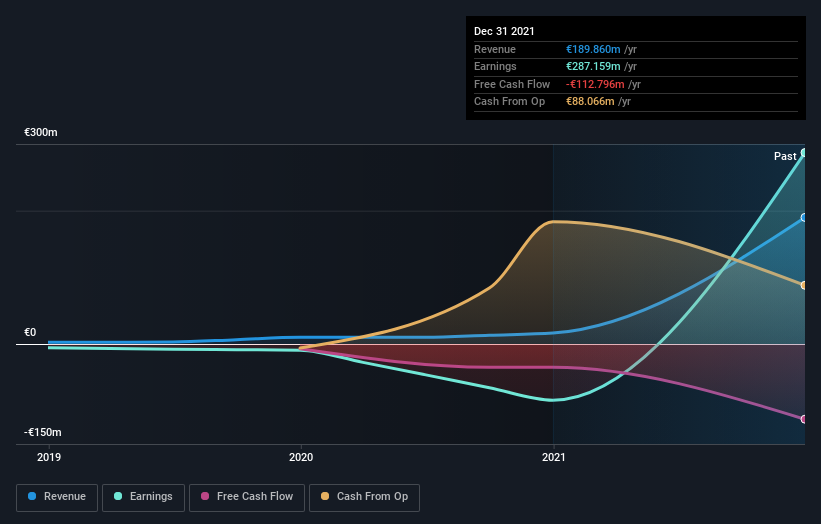Click the Past label on chart
The image size is (821, 524).
785,156
